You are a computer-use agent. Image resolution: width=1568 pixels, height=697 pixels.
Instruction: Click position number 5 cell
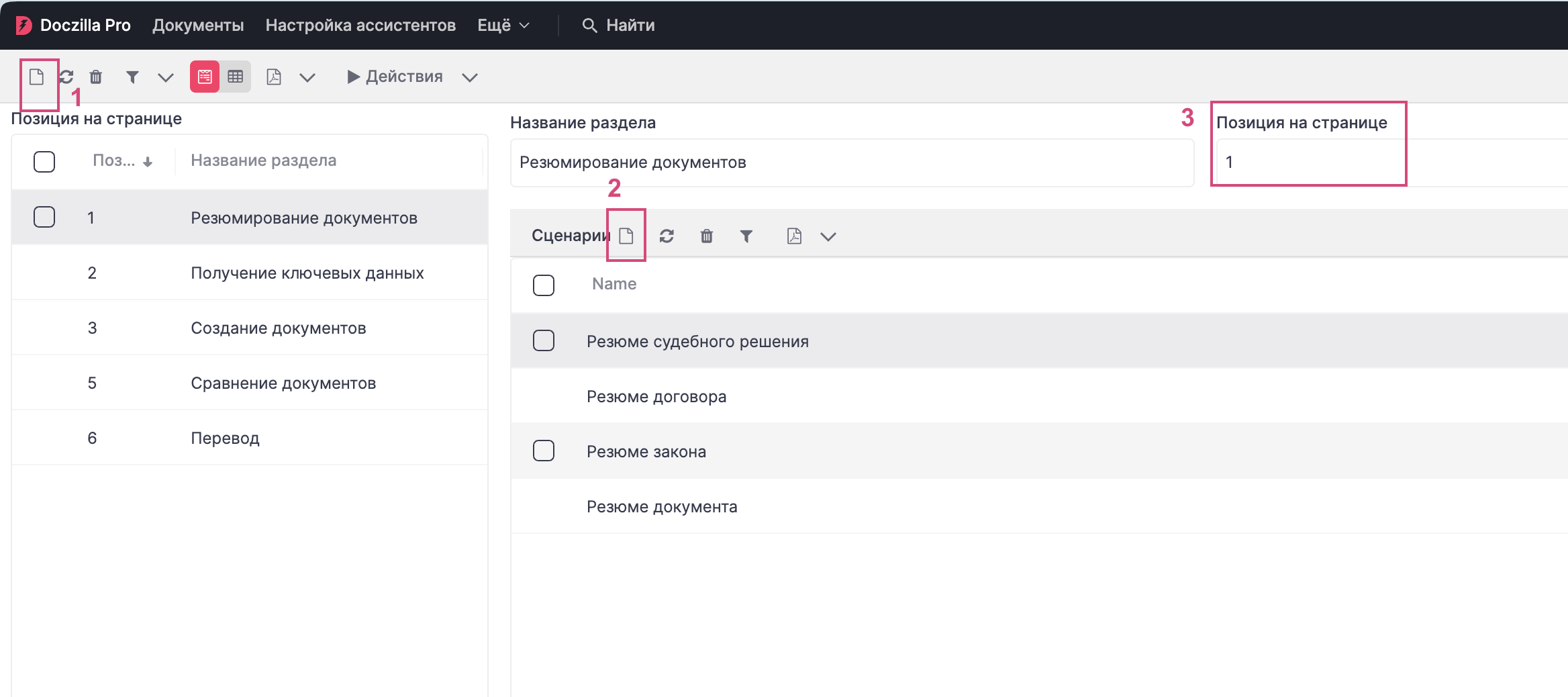(92, 383)
